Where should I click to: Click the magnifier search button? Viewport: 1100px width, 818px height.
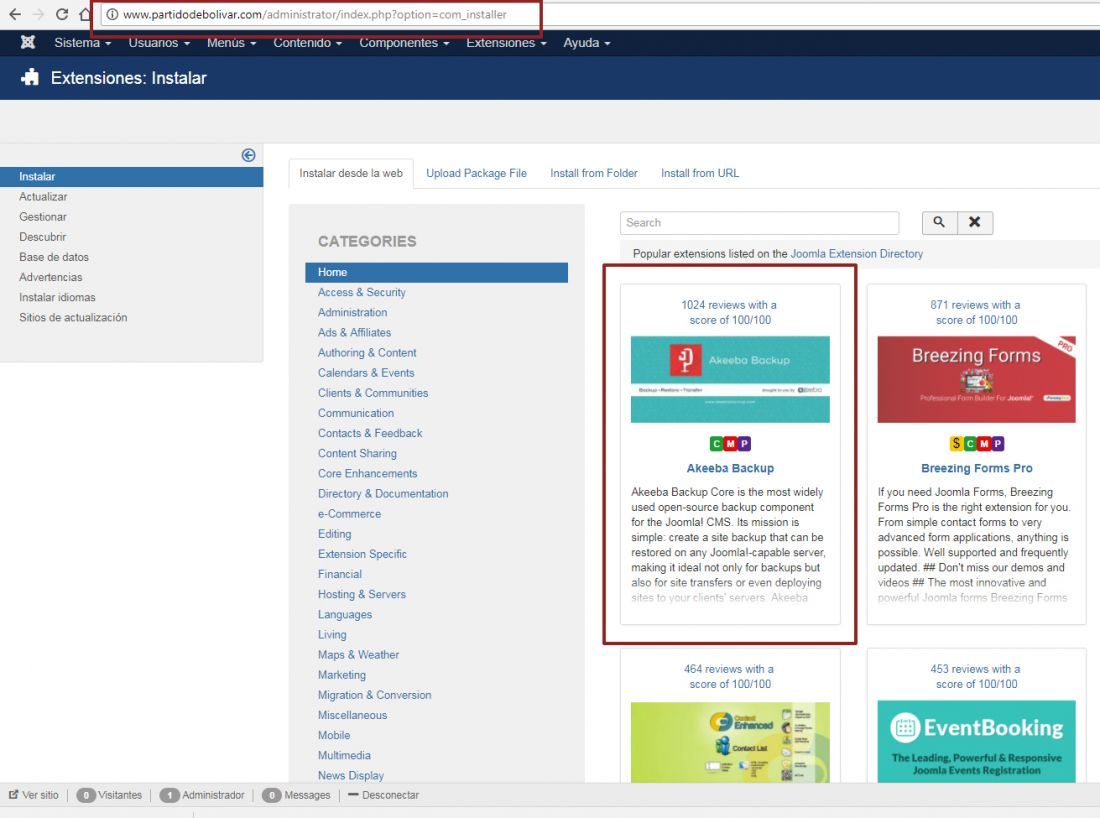pyautogui.click(x=939, y=222)
